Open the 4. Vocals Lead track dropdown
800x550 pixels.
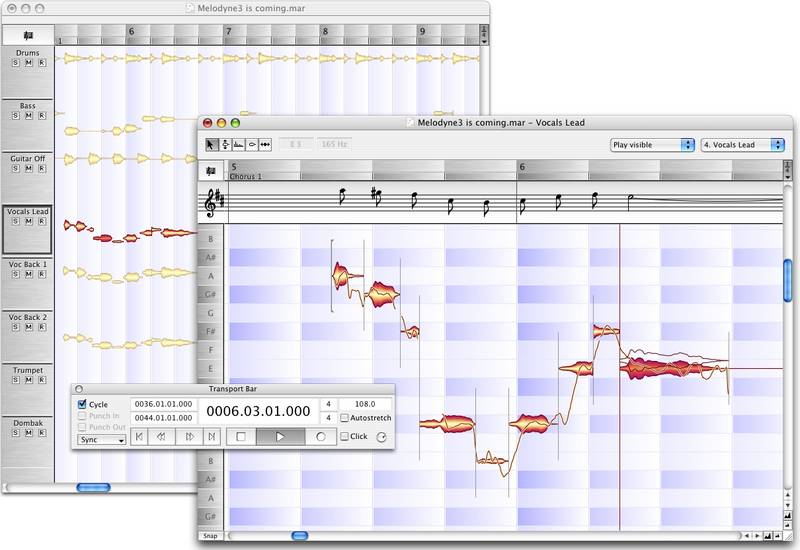tap(743, 145)
